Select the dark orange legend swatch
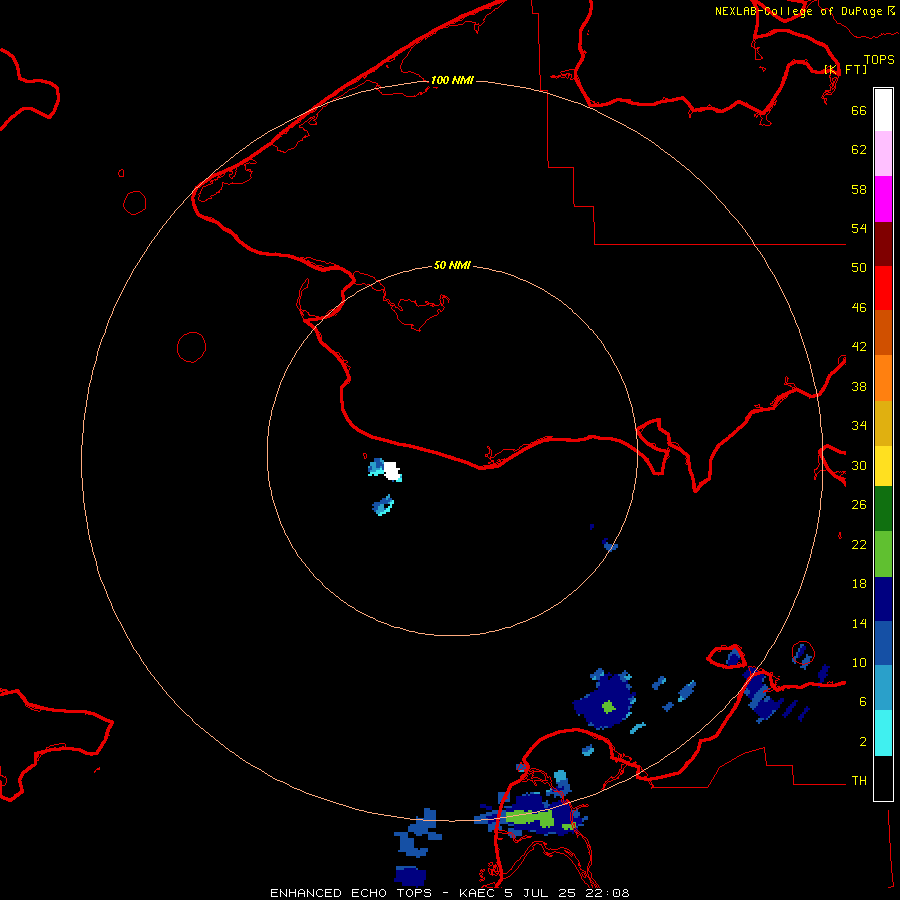This screenshot has height=900, width=900. [x=883, y=332]
